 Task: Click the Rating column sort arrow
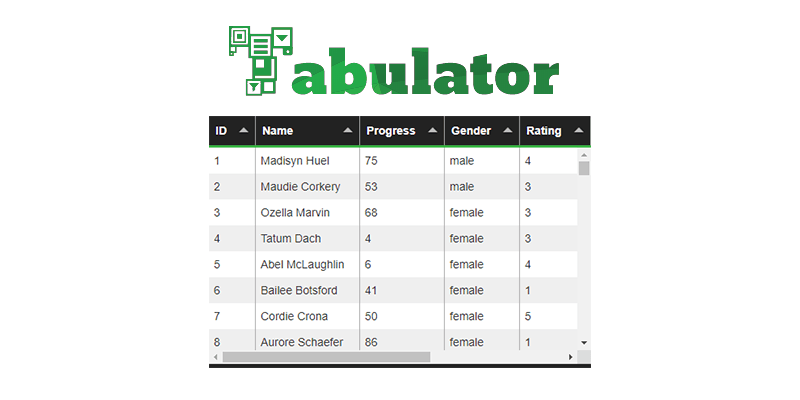point(579,131)
